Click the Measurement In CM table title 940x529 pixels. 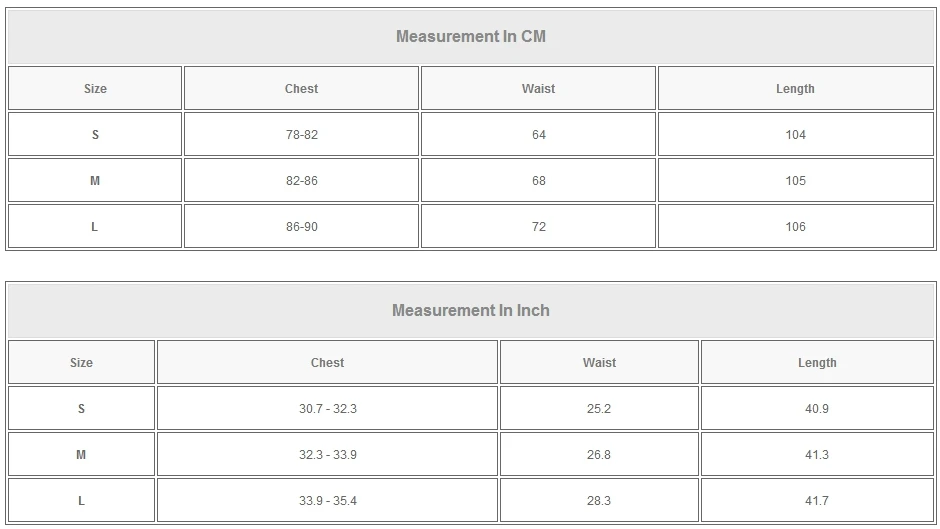pos(470,37)
